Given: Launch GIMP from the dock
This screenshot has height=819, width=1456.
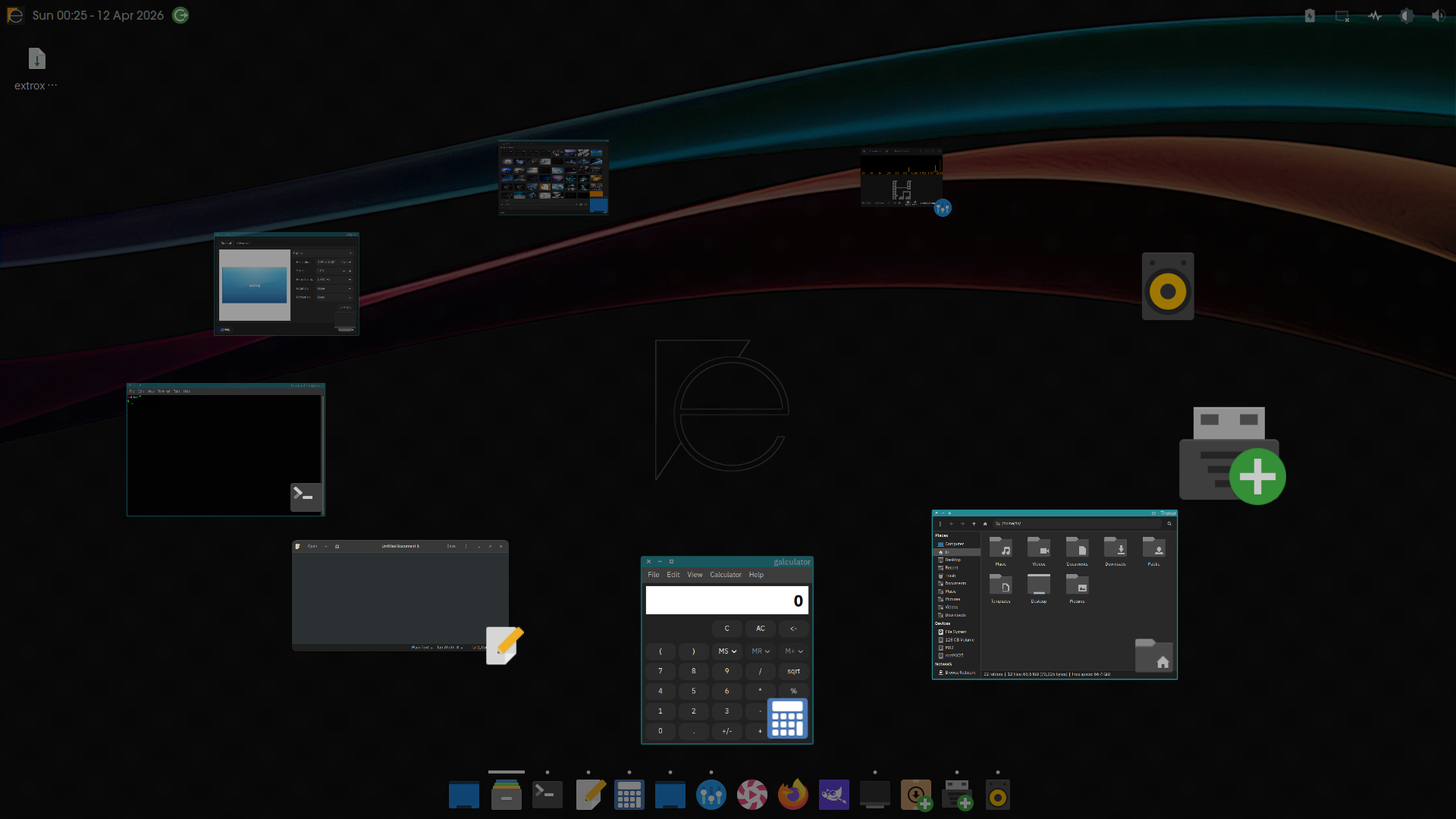Looking at the screenshot, I should pyautogui.click(x=833, y=795).
